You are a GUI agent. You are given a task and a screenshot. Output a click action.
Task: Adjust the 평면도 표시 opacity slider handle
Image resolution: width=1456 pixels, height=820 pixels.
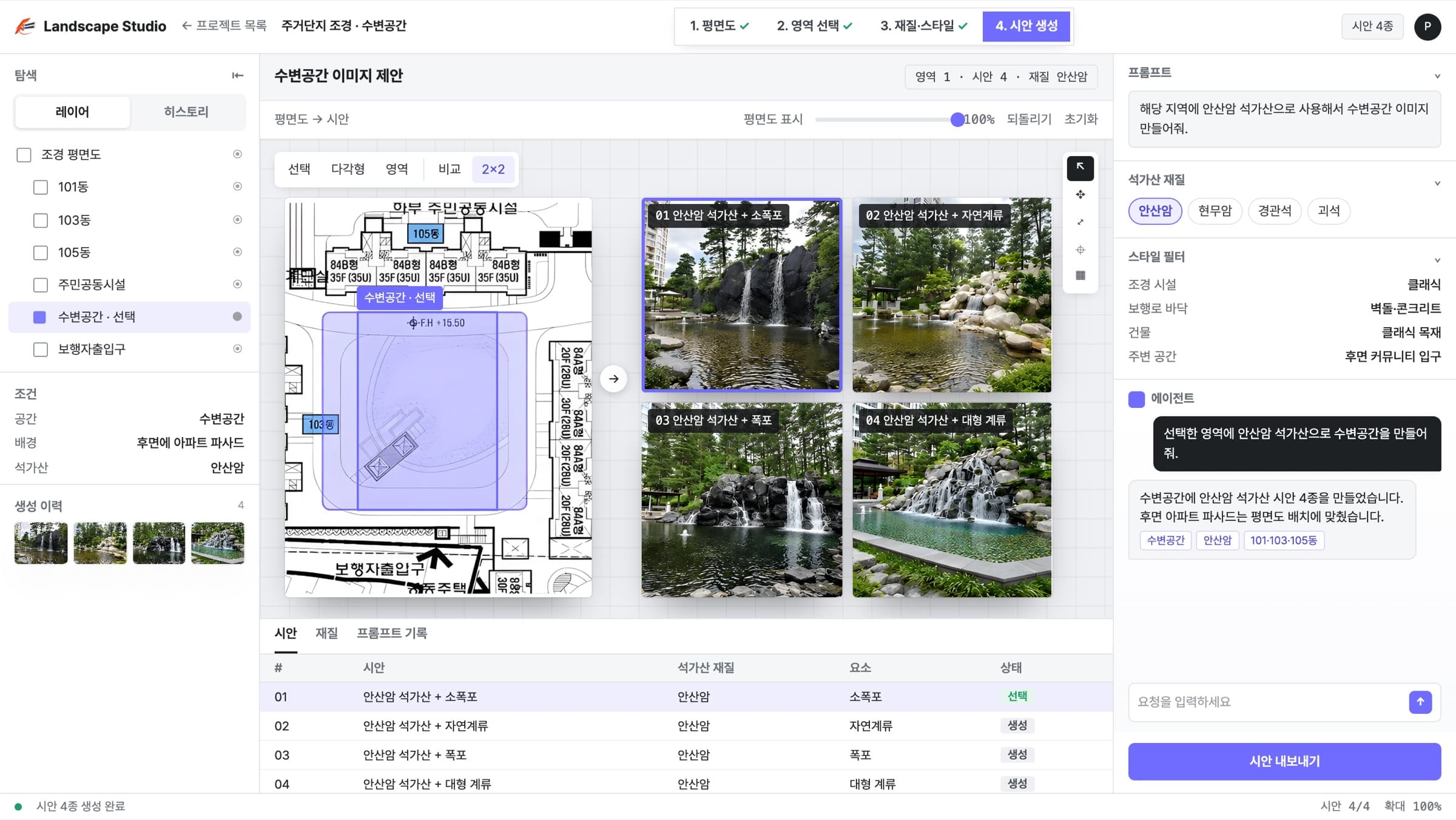coord(957,120)
